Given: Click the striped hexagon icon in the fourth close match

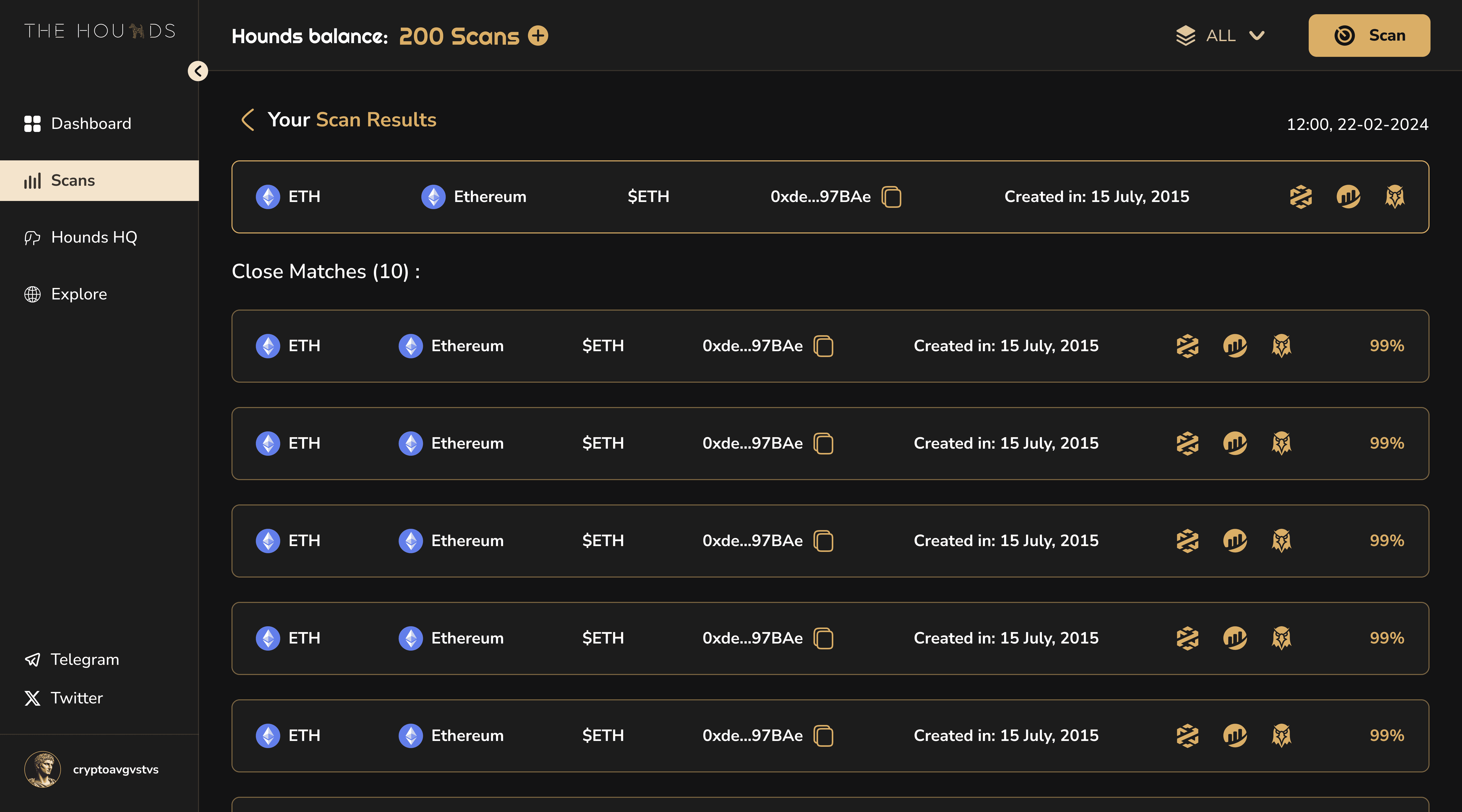Looking at the screenshot, I should pyautogui.click(x=1187, y=638).
